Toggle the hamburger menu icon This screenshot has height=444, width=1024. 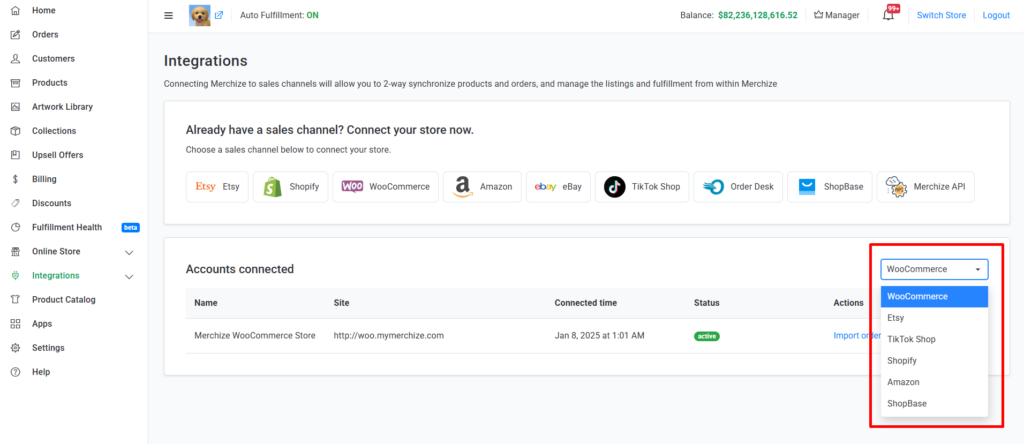[x=168, y=16]
